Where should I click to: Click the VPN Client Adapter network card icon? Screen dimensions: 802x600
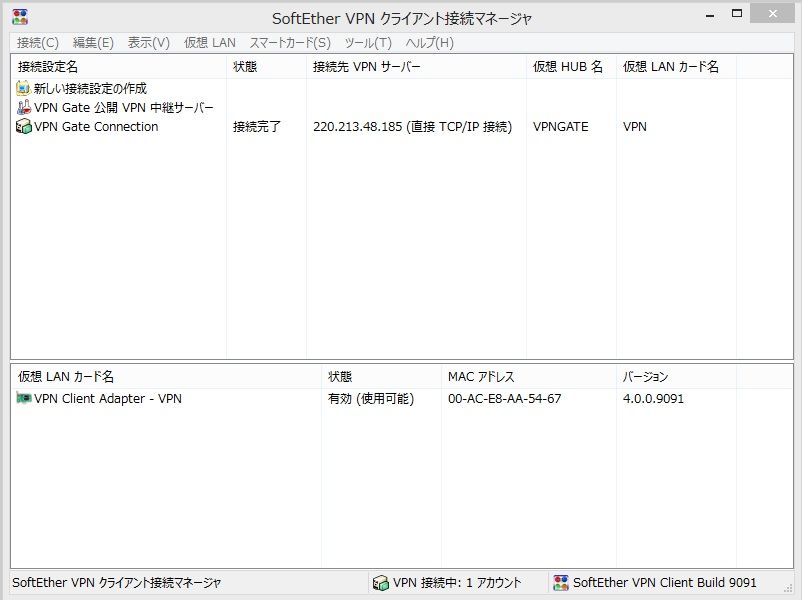[x=24, y=398]
